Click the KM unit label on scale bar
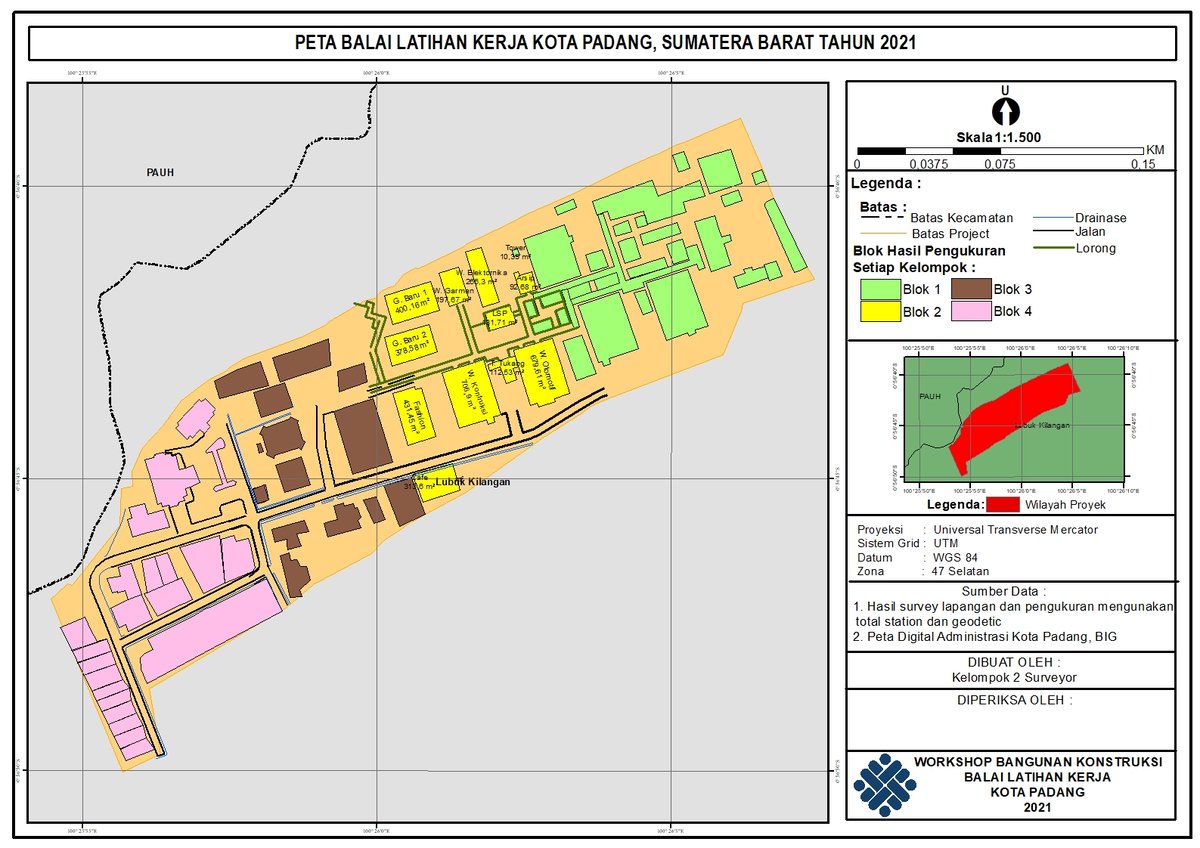Viewport: 1200px width, 848px height. (1155, 150)
